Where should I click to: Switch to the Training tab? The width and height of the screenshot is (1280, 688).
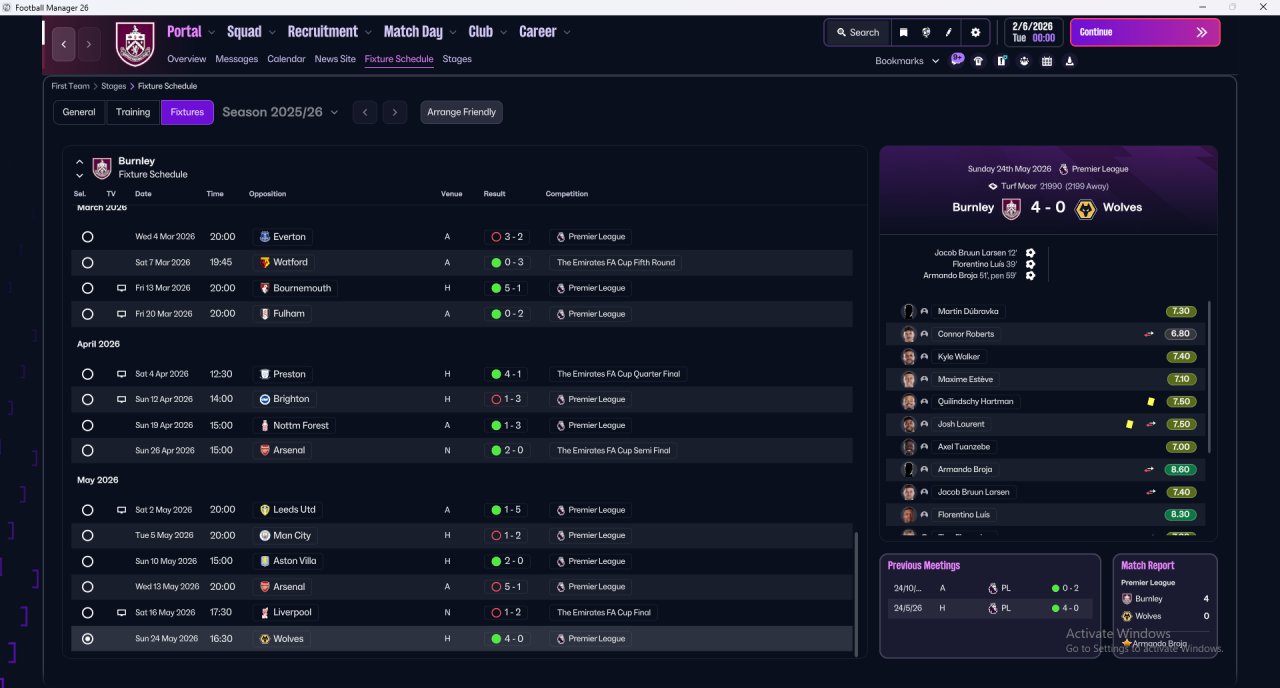133,112
